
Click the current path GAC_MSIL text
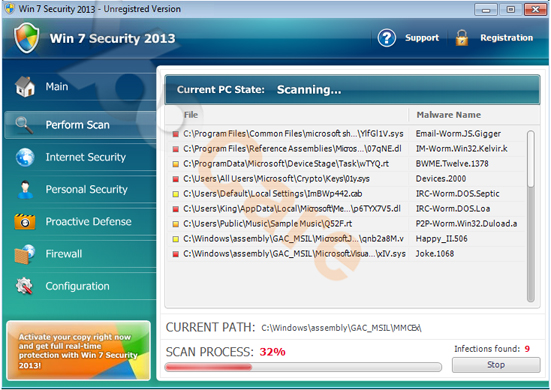tap(341, 328)
